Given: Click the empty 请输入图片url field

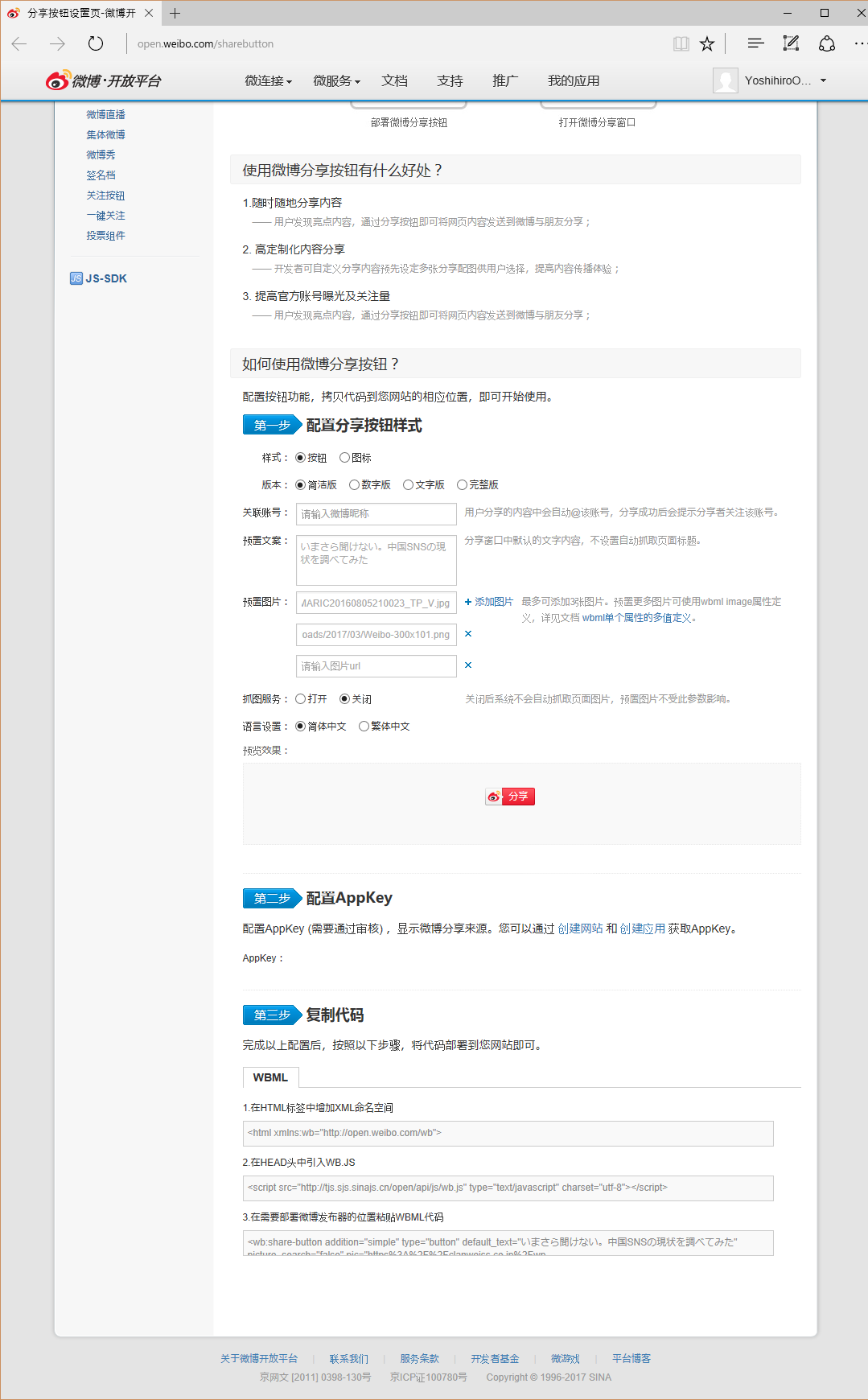Looking at the screenshot, I should [376, 666].
